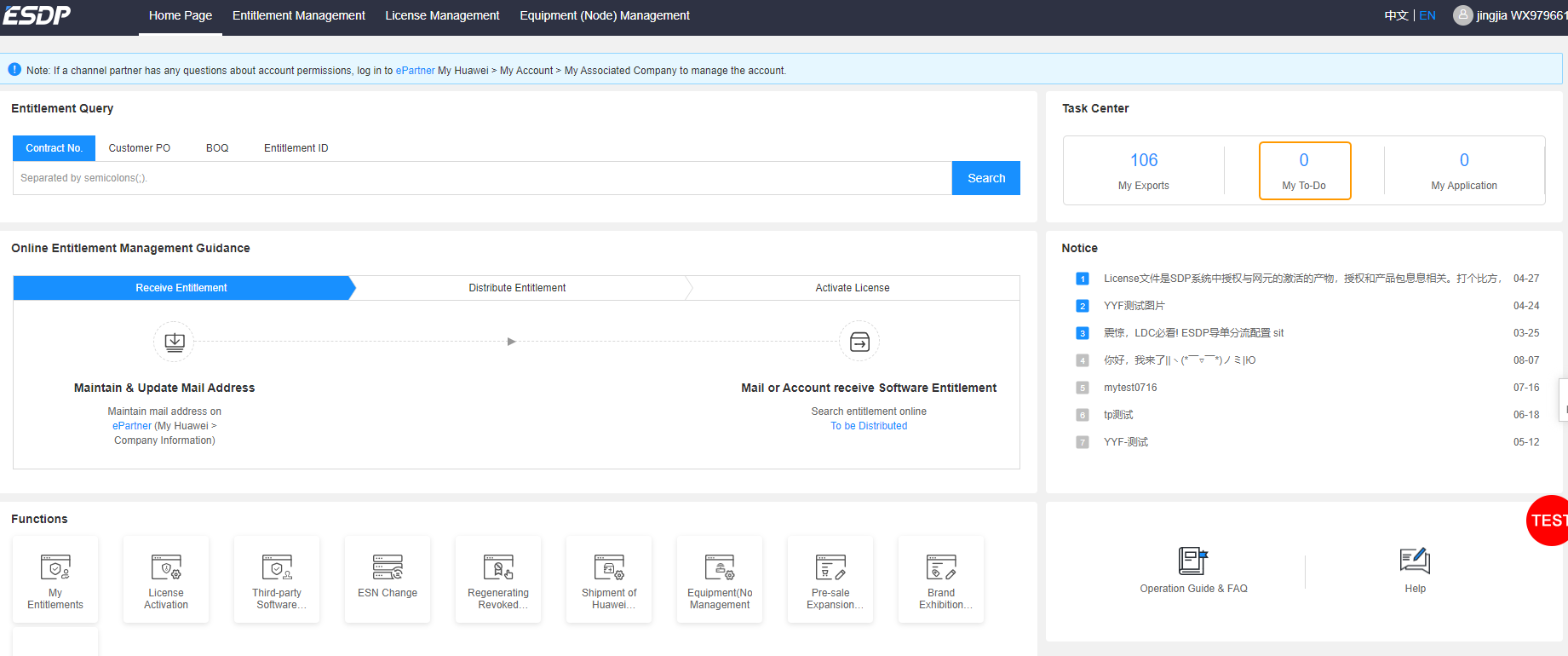1568x656 pixels.
Task: Switch to the Customer PO query tab
Action: (140, 148)
